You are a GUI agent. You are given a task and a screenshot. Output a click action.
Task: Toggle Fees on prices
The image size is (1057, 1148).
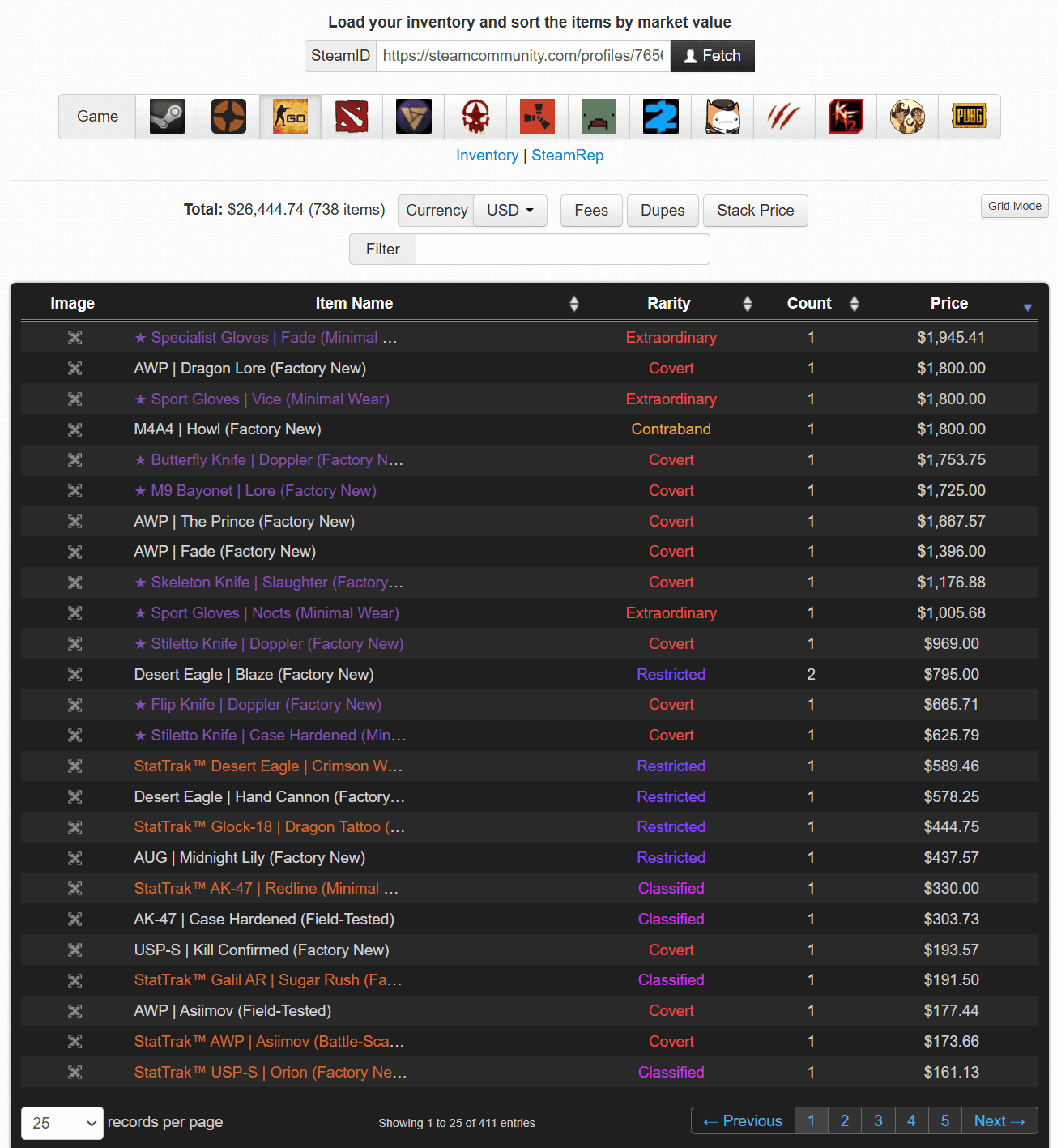coord(590,211)
